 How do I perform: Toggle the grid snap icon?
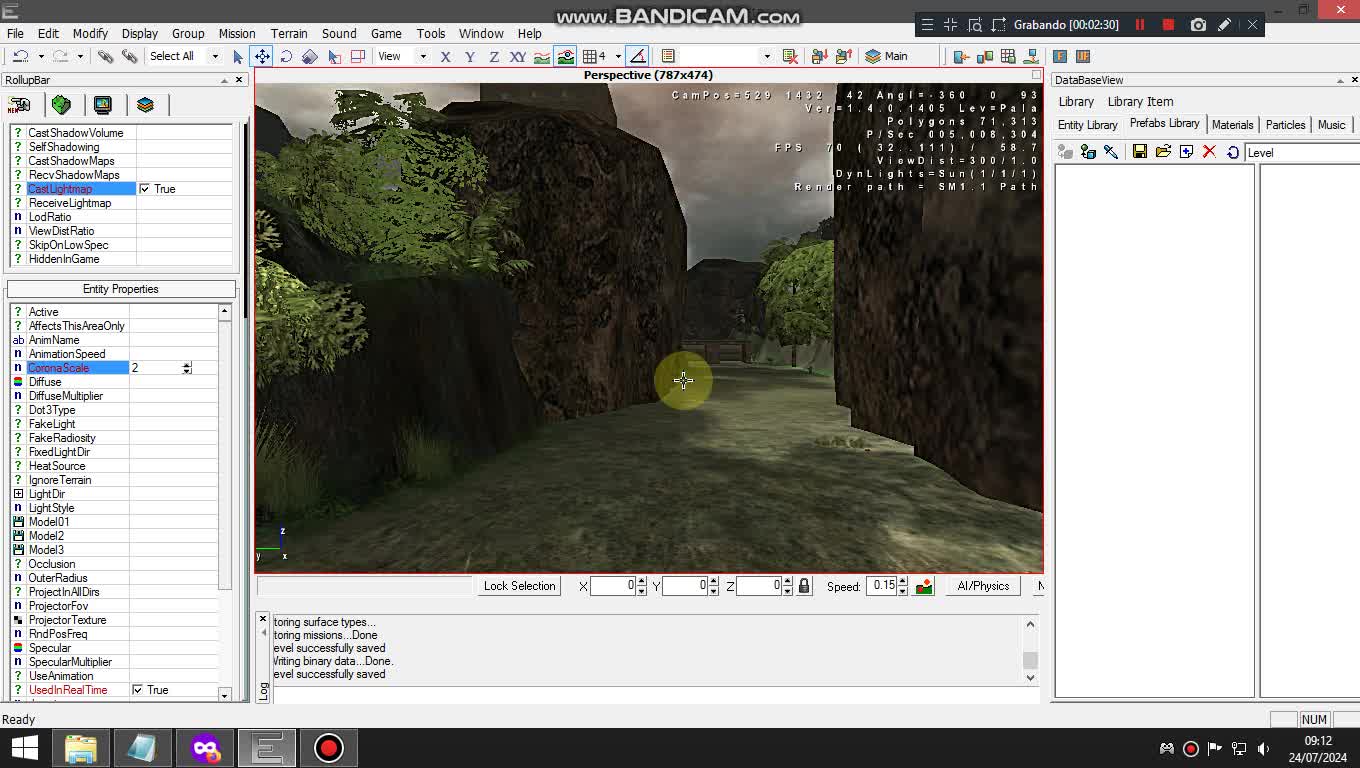pos(591,56)
